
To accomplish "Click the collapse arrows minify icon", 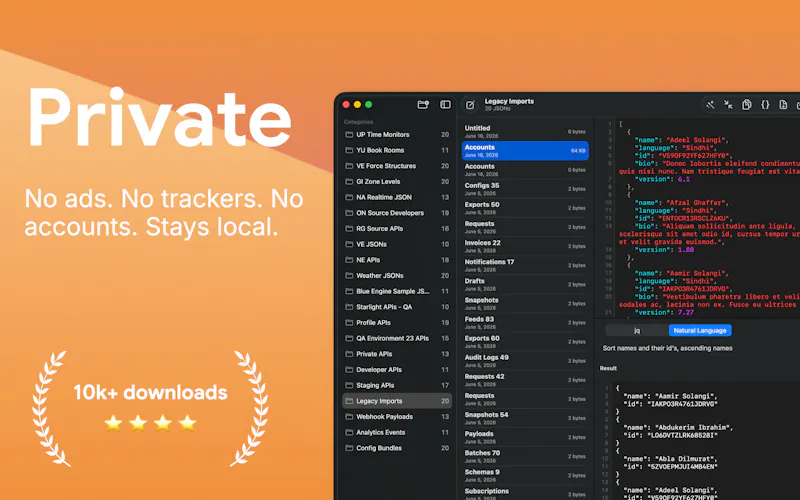I will (728, 105).
